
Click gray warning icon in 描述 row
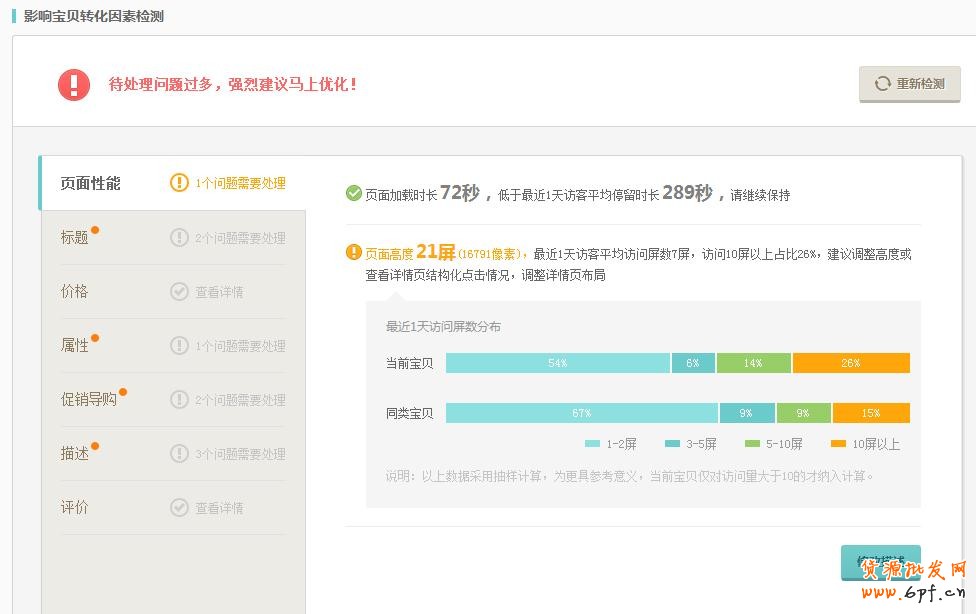click(179, 454)
